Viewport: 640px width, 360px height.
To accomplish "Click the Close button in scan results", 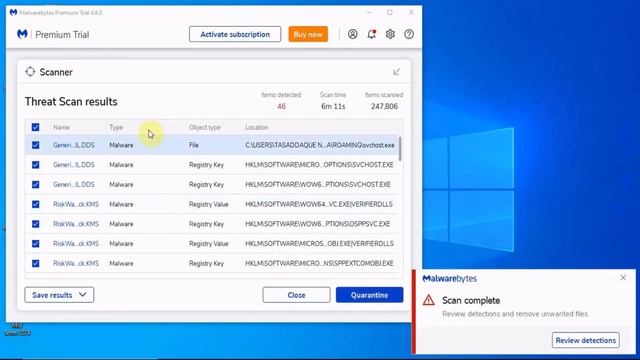I will (x=296, y=295).
